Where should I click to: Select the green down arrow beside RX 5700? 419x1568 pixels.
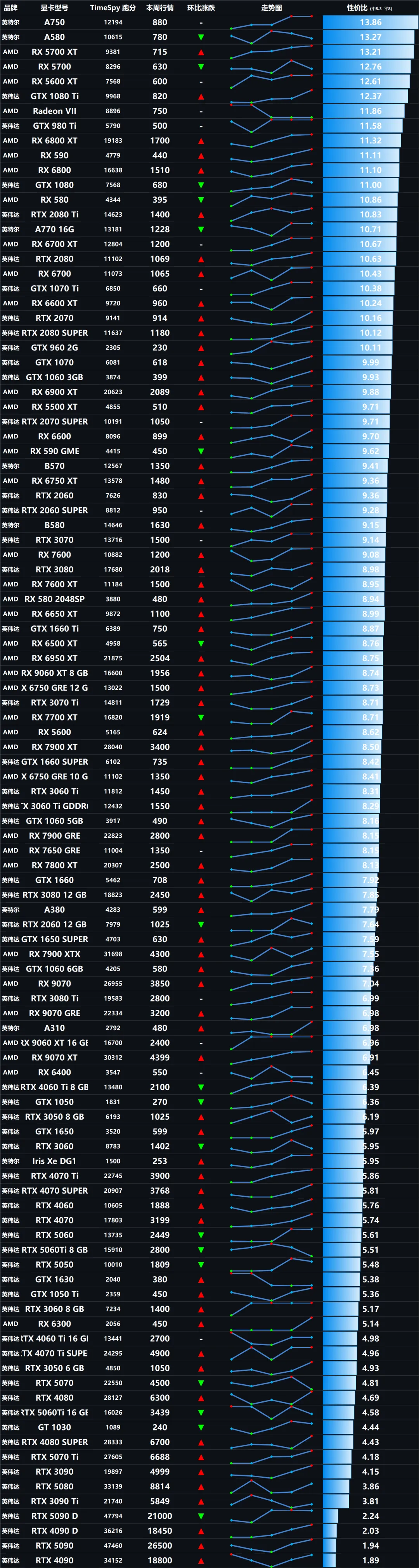[x=201, y=67]
